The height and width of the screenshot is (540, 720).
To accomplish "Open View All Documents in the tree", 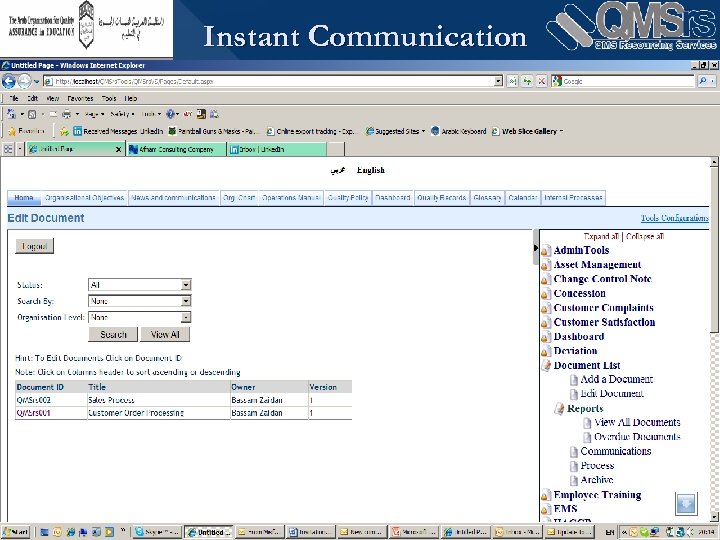I will pos(637,422).
